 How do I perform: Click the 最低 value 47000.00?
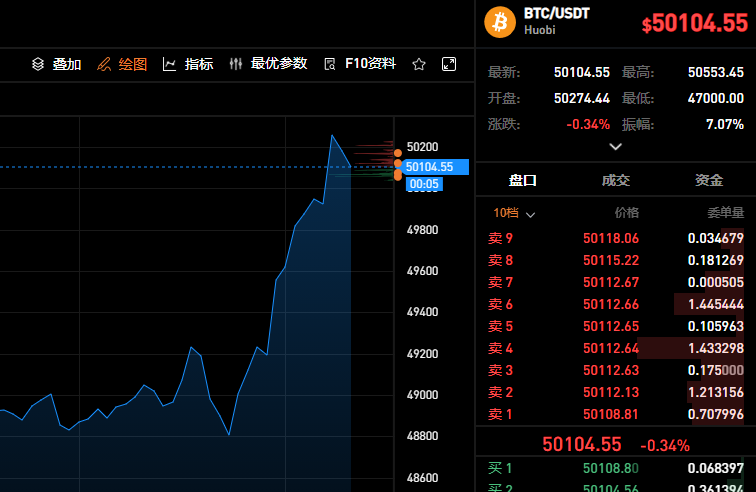[x=716, y=98]
